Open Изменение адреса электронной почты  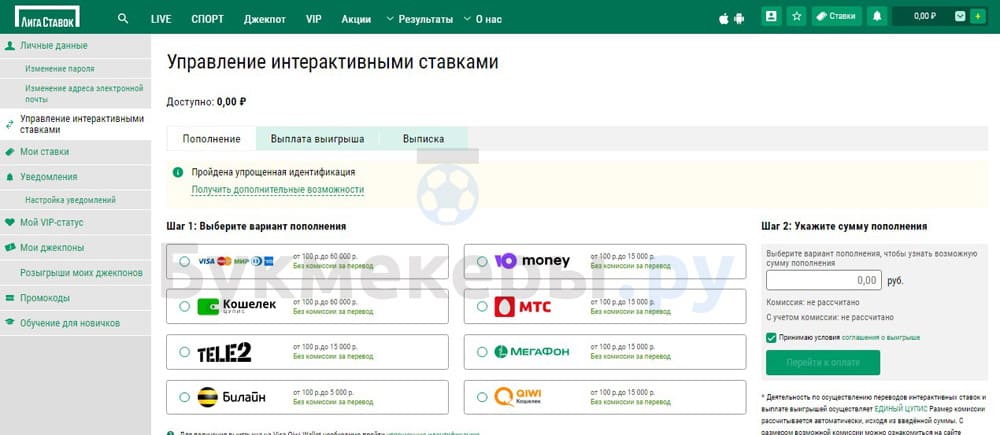click(x=84, y=94)
